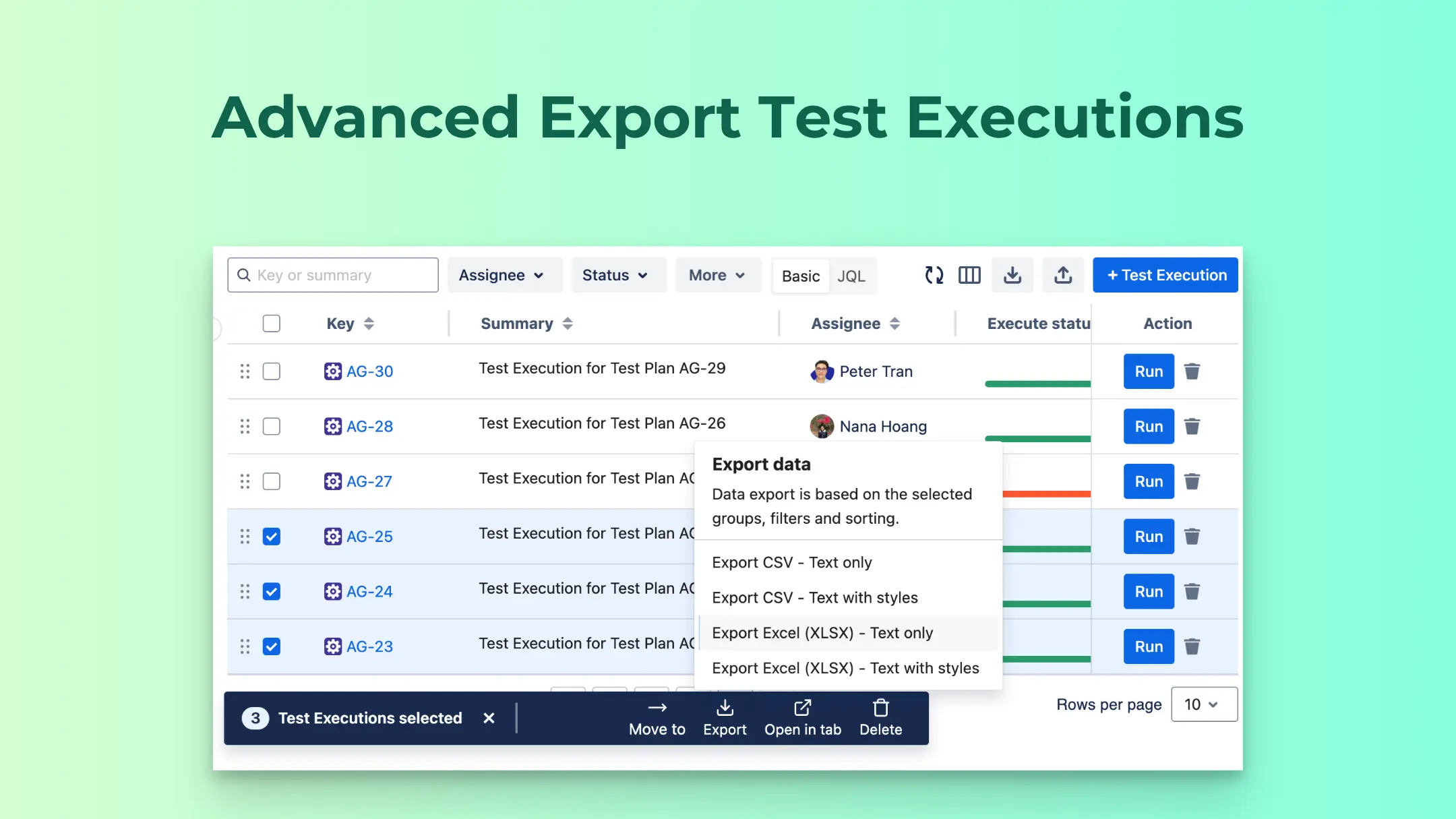The height and width of the screenshot is (819, 1456).
Task: Click the download icon in the toolbar
Action: click(1012, 275)
